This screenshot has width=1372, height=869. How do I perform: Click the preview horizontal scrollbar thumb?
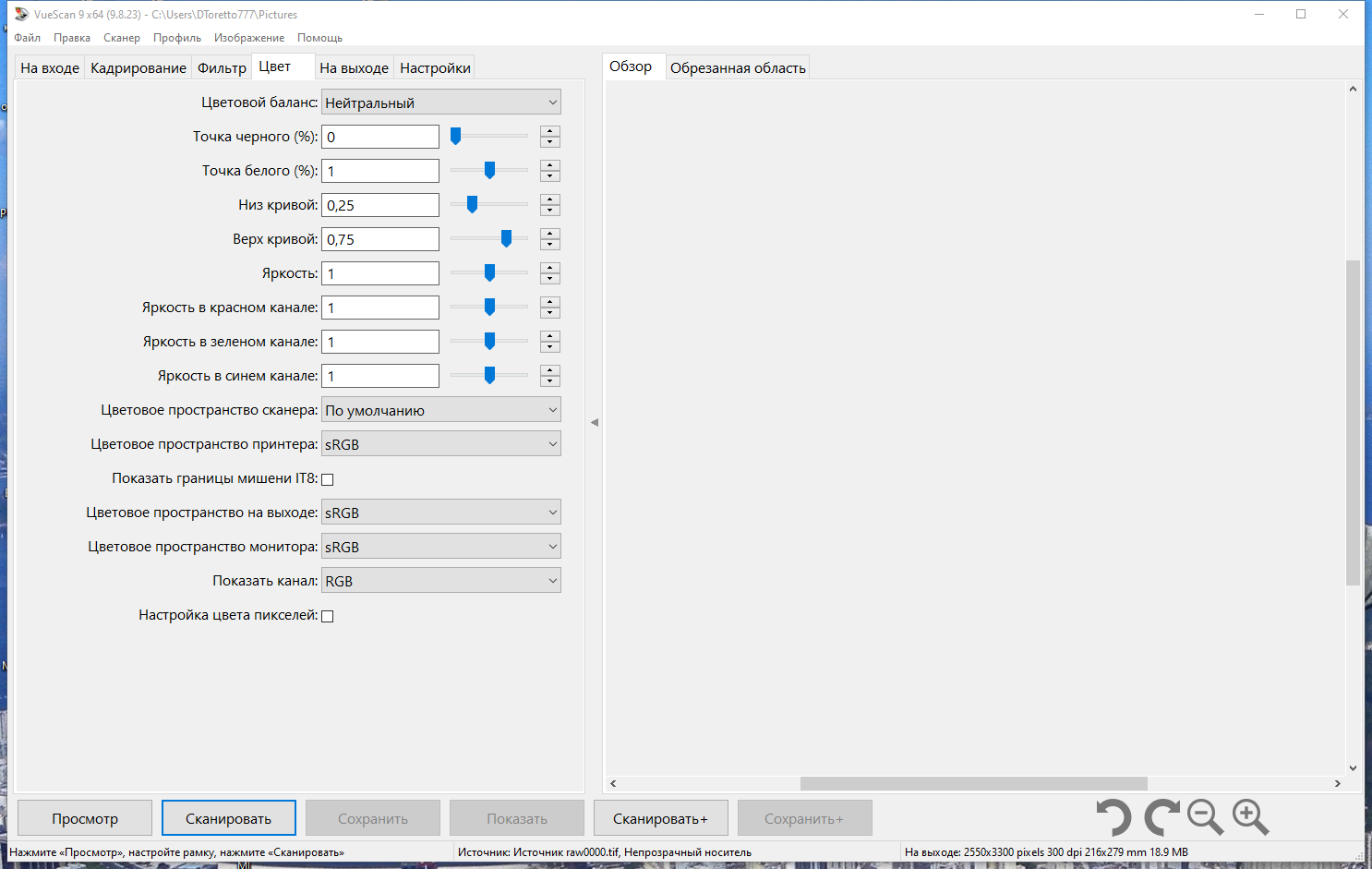974,783
